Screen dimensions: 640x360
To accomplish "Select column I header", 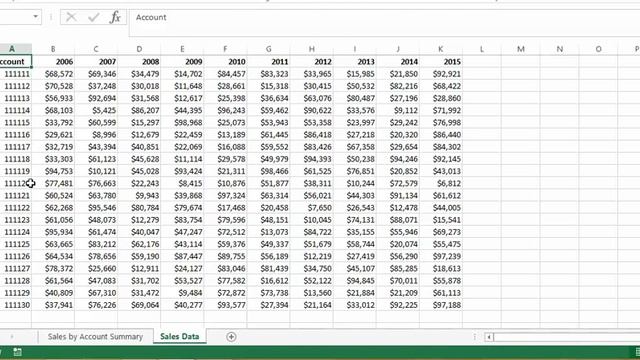I will (x=355, y=49).
